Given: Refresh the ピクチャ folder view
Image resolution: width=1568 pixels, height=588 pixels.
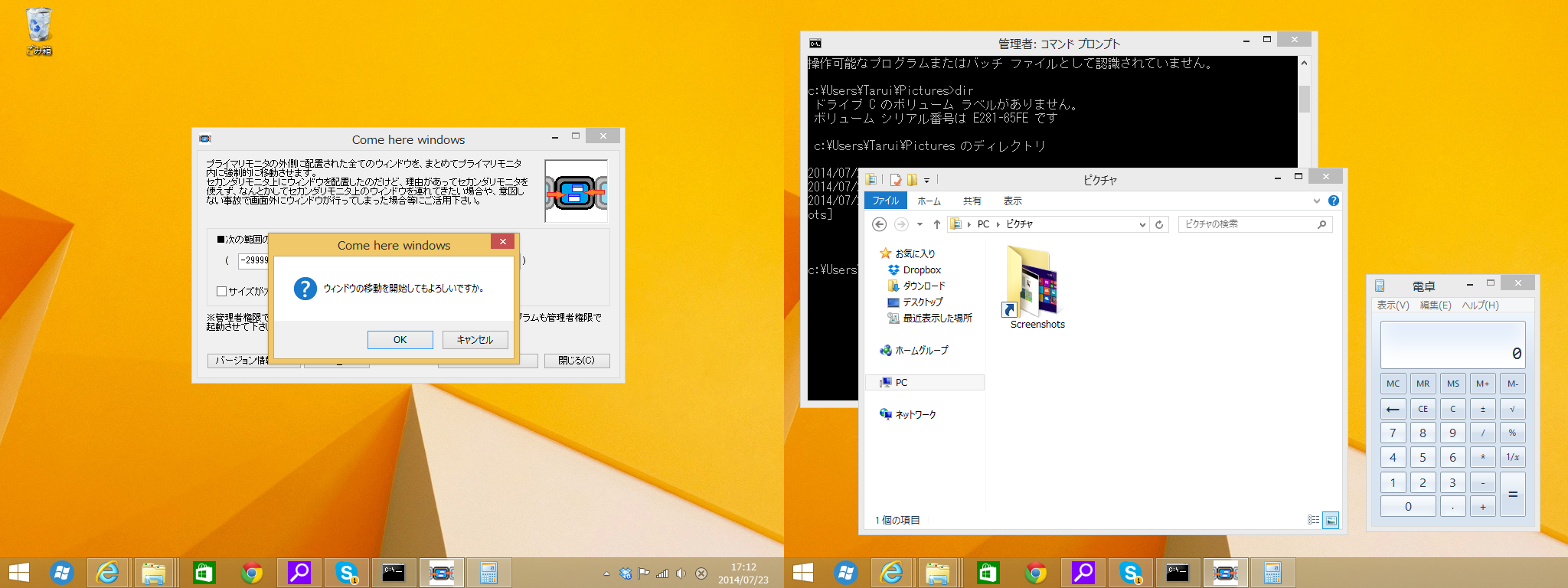Looking at the screenshot, I should pyautogui.click(x=1159, y=224).
